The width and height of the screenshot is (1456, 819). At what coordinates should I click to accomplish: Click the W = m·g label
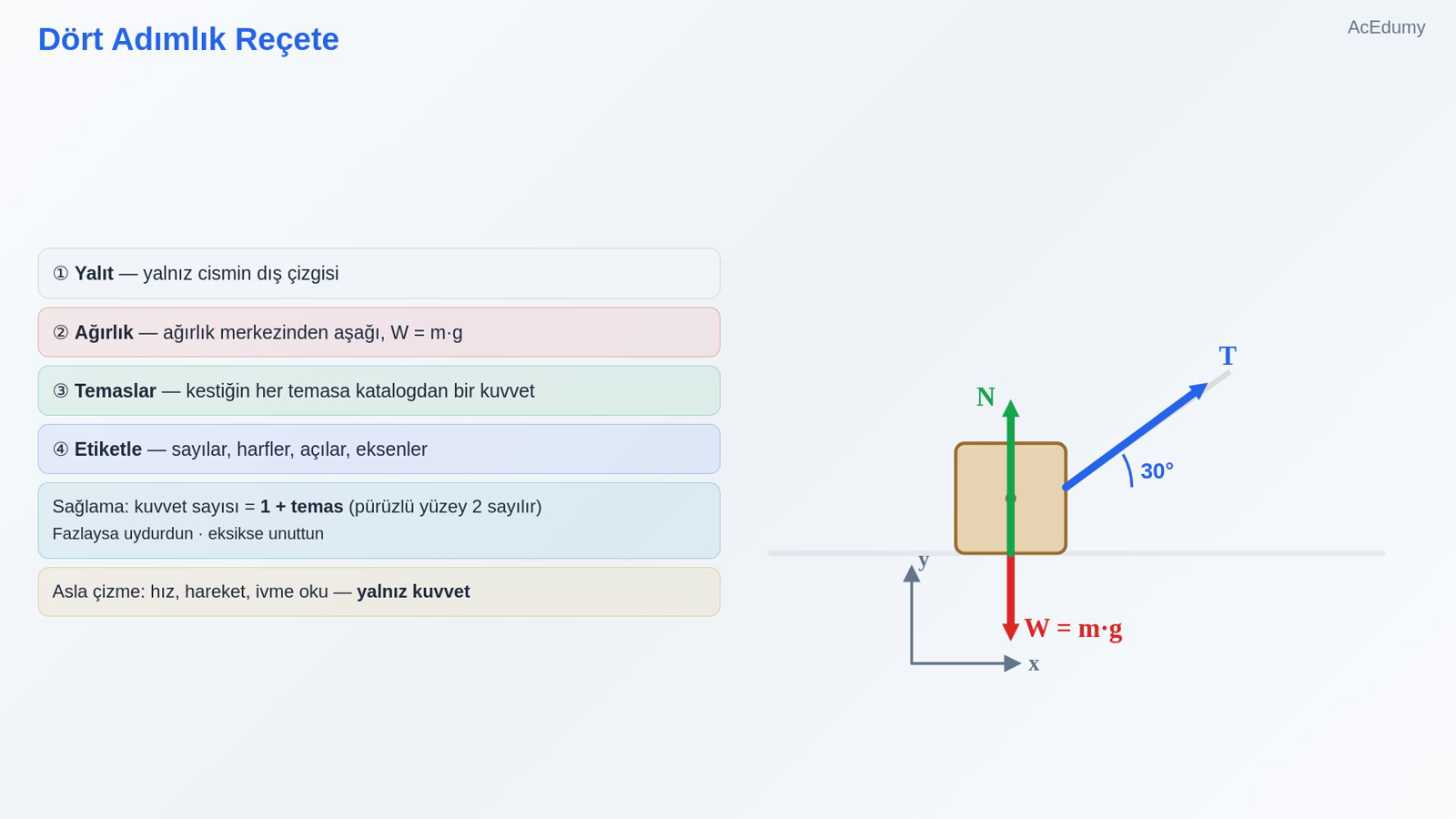[1073, 628]
